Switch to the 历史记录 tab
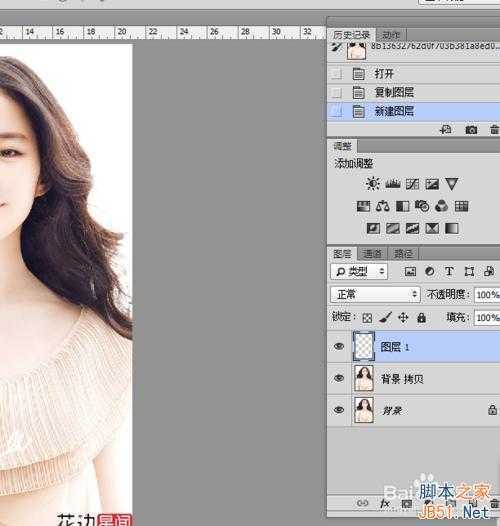Image resolution: width=500 pixels, height=526 pixels. point(351,35)
